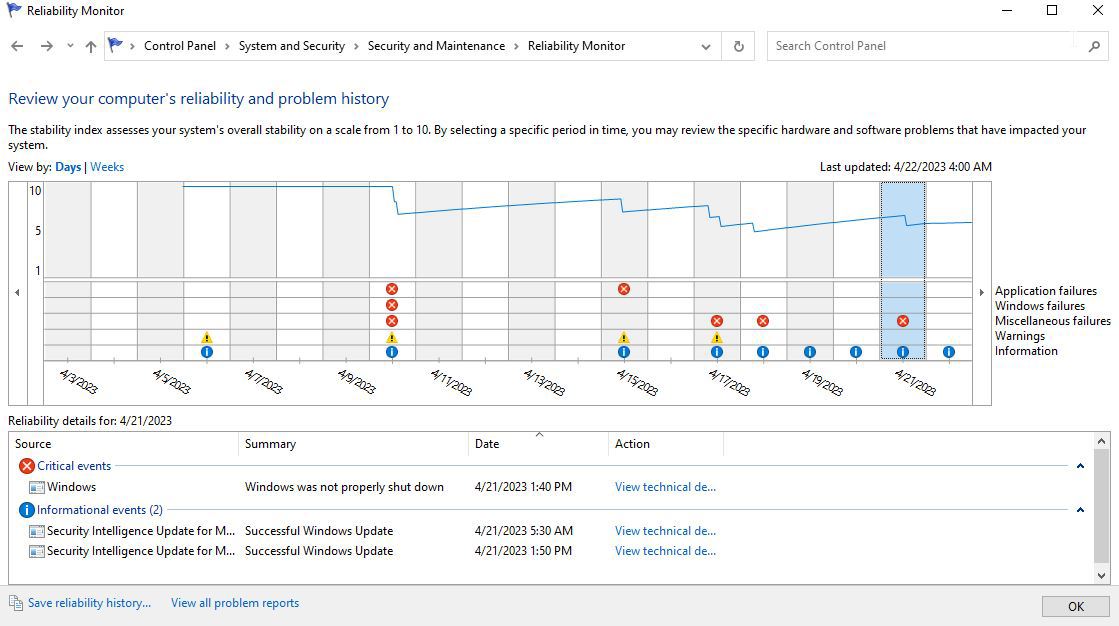Select the 5:30 AM Security Intelligence Update row
1119x626 pixels.
(550, 531)
